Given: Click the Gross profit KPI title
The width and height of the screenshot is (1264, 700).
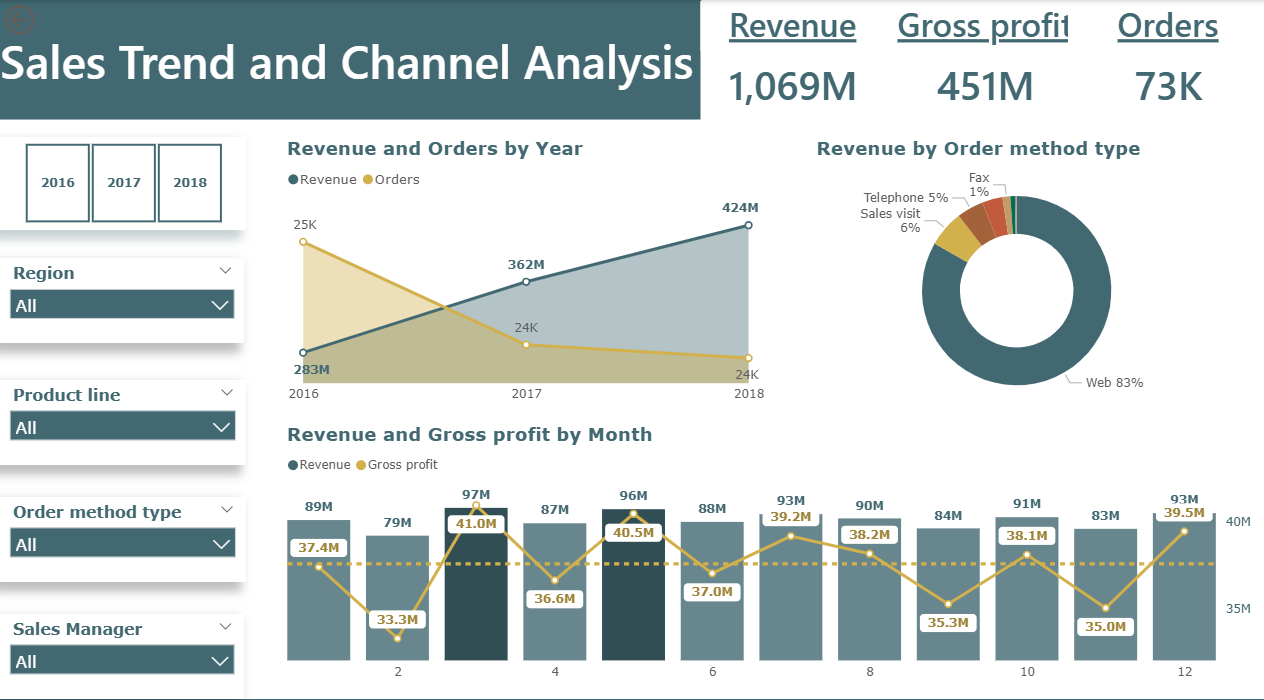Looking at the screenshot, I should 982,27.
